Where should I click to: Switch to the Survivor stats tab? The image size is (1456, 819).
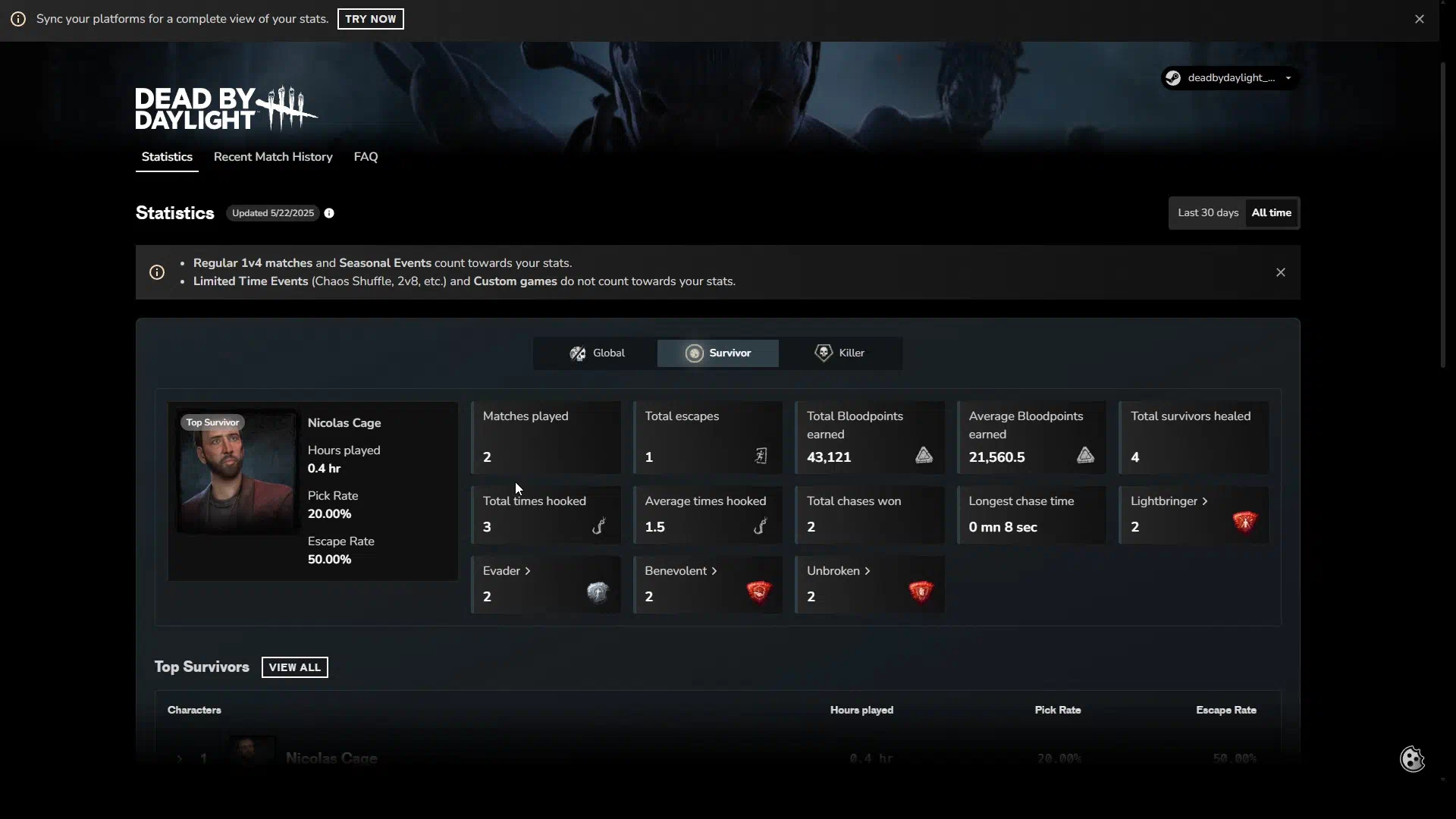717,353
